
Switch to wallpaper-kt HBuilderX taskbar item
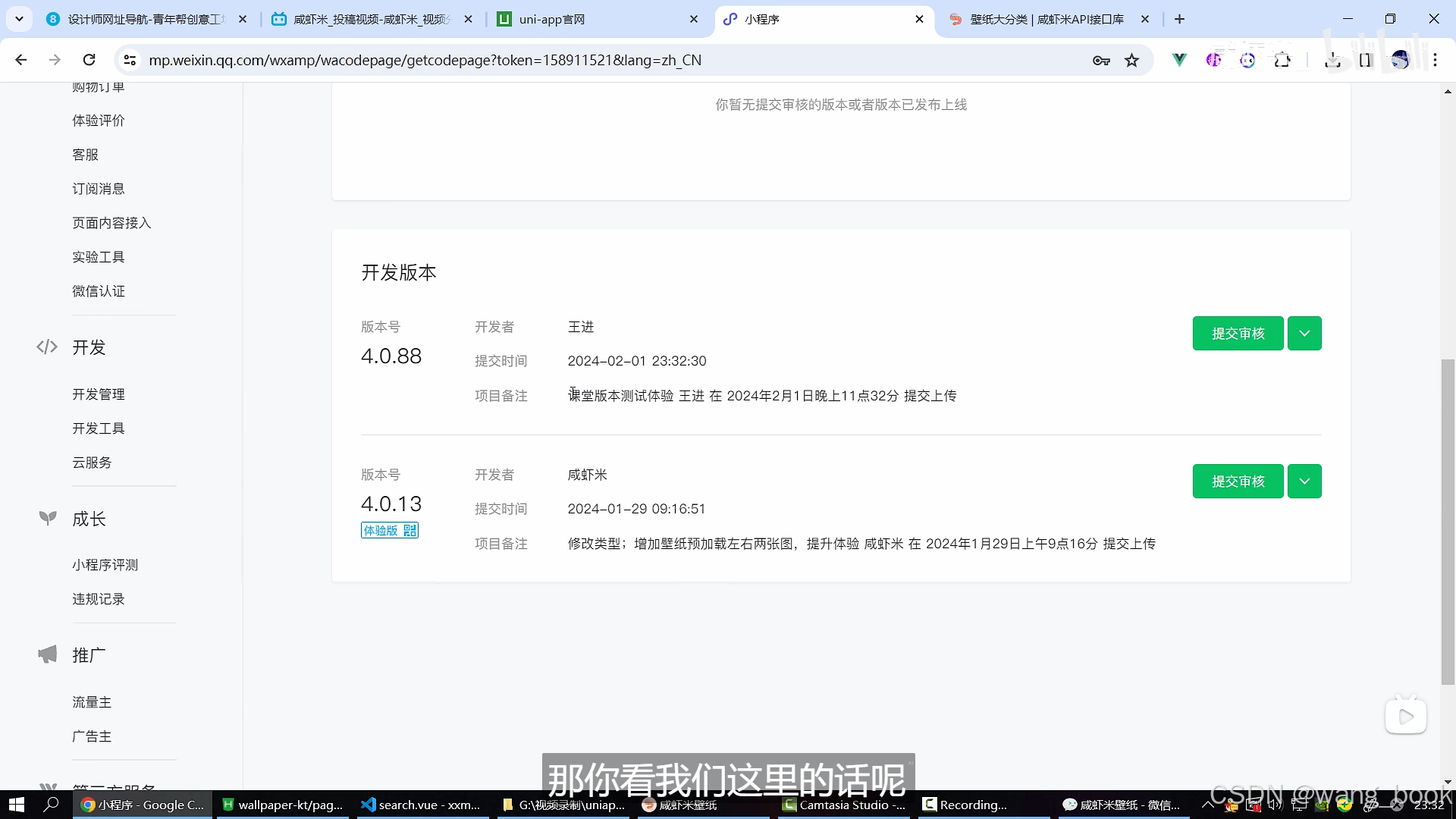pos(282,805)
